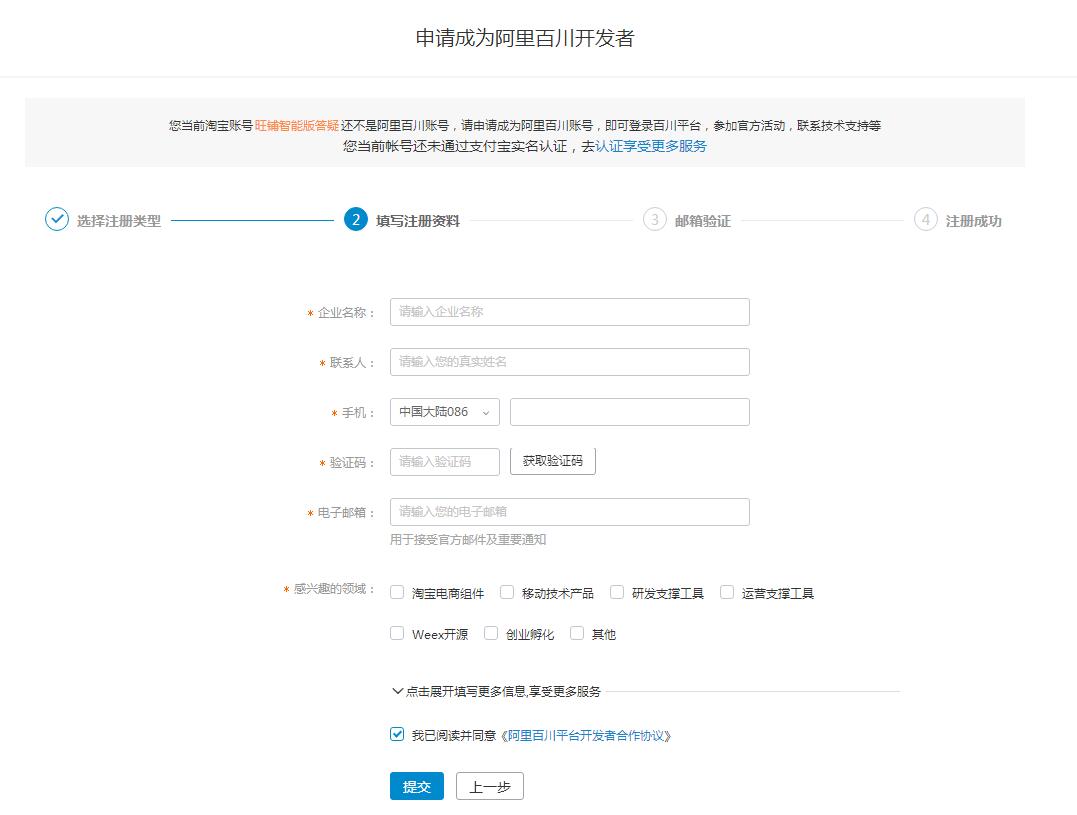Viewport: 1077px width, 815px height.
Task: Open the 中国大陆086 country code dropdown
Action: (x=444, y=412)
